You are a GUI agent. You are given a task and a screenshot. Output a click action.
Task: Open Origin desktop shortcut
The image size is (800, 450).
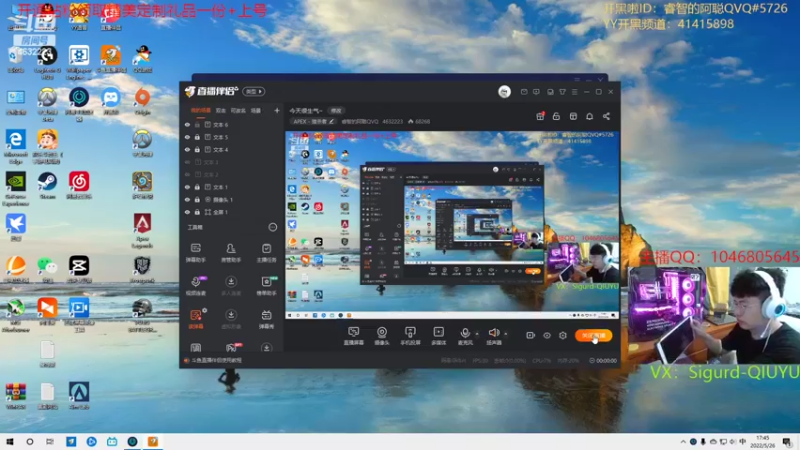[142, 102]
